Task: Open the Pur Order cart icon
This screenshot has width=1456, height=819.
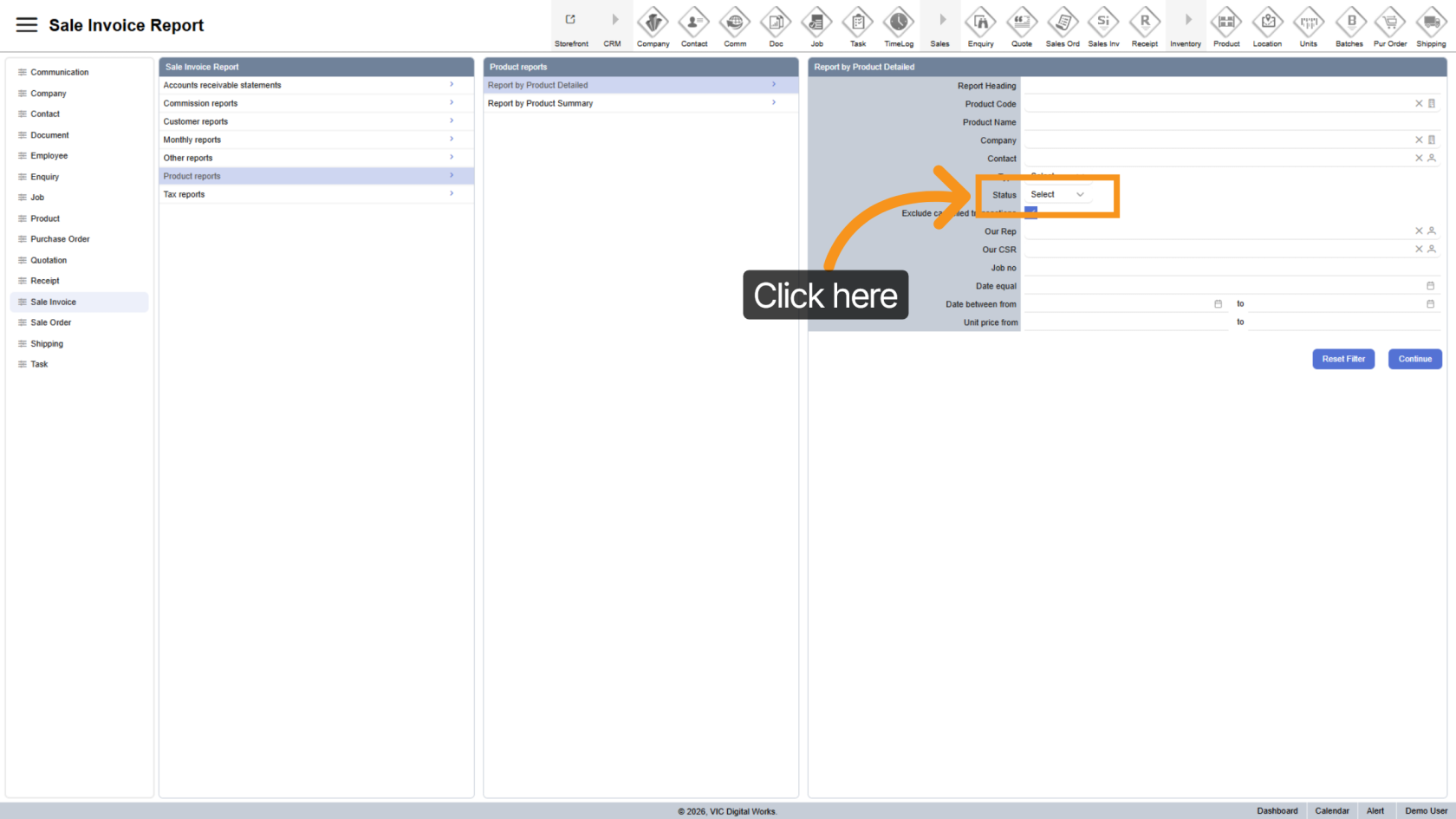Action: tap(1390, 22)
